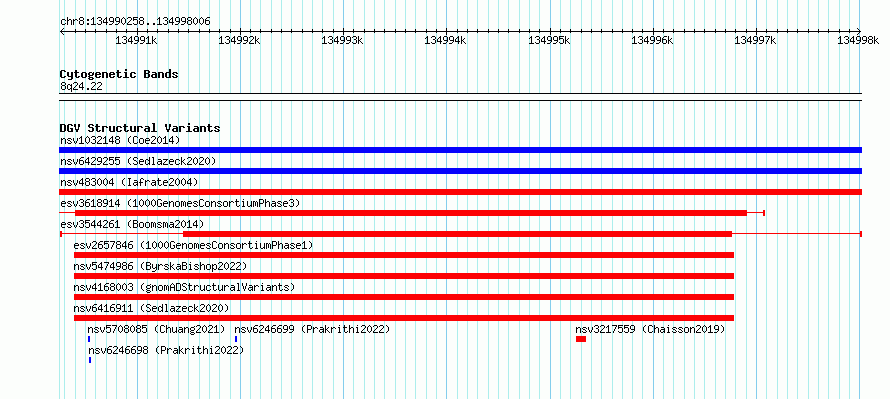
Task: Click the label nsv6246699 (Prakrithi2022)
Action: click(x=312, y=329)
